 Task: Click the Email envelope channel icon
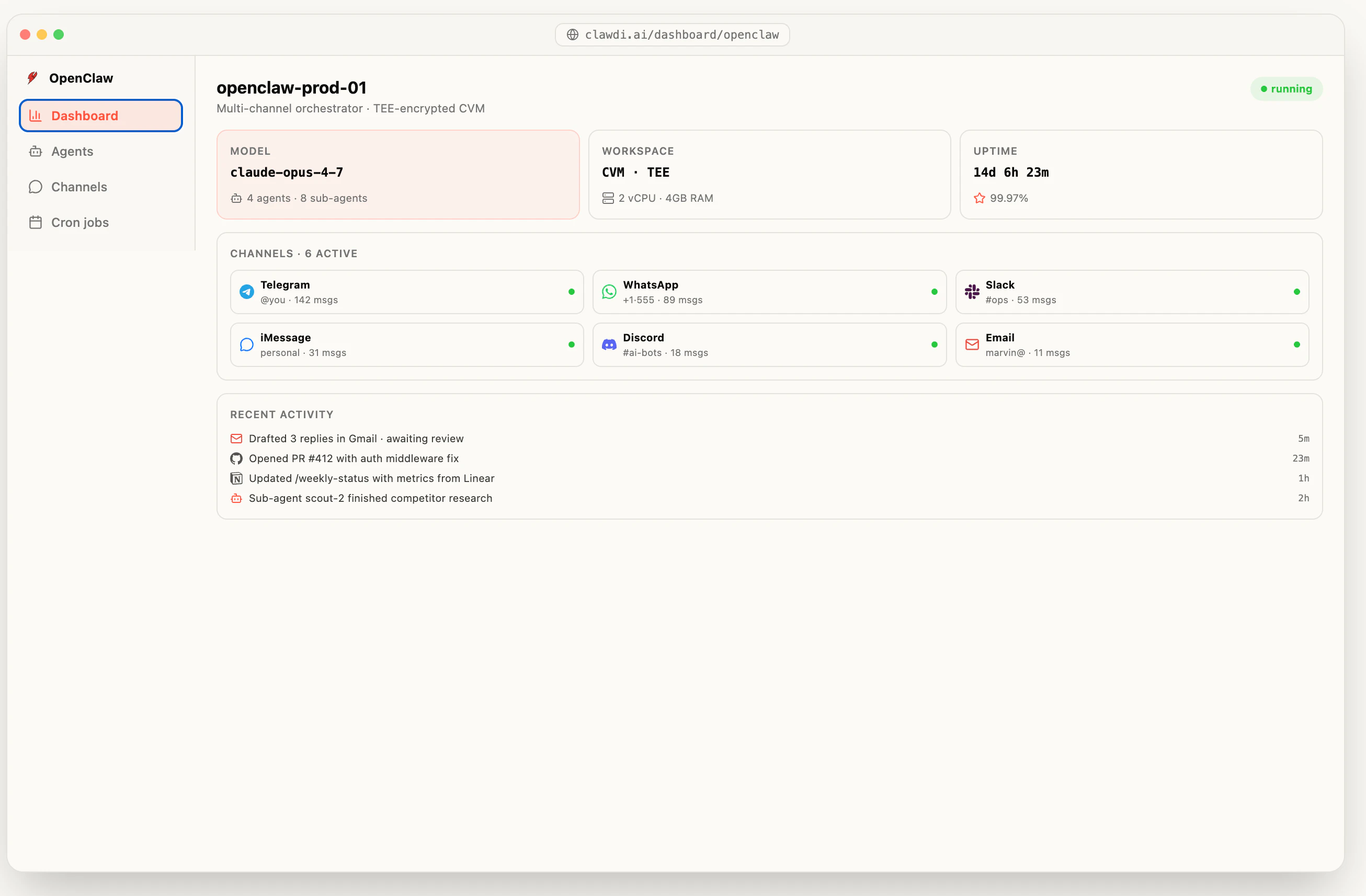pos(972,344)
